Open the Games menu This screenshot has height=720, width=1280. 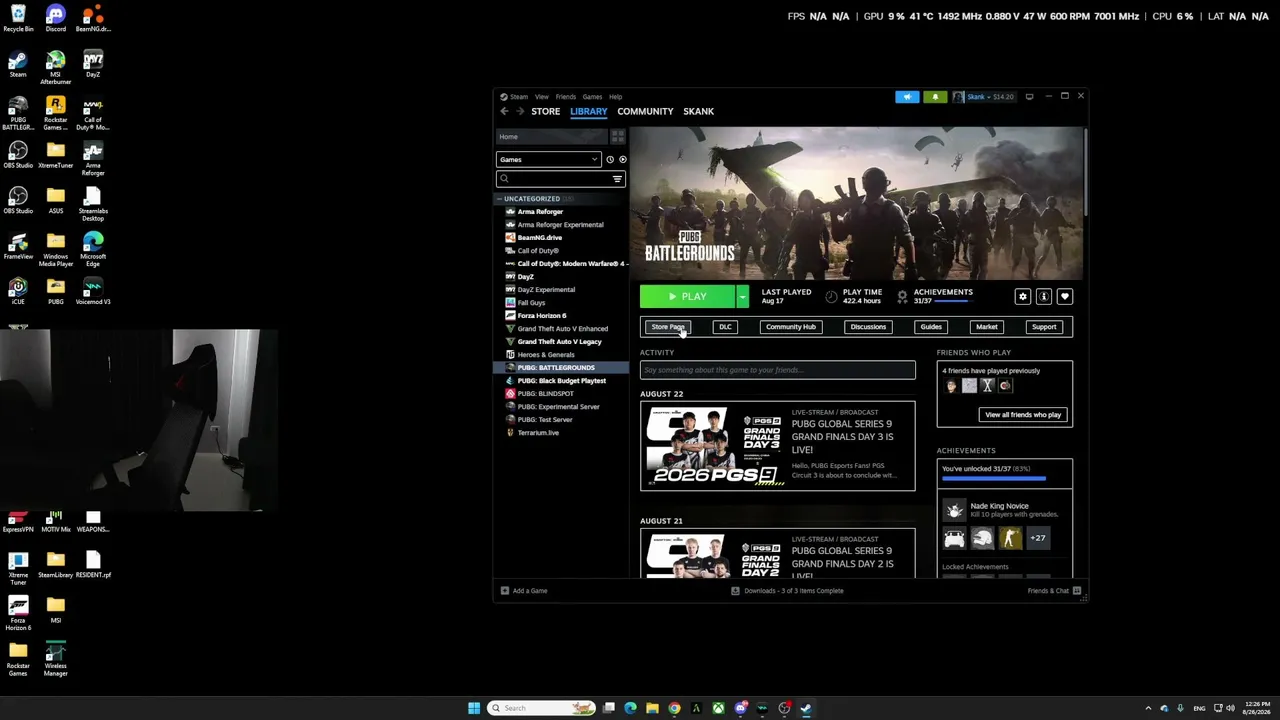tap(592, 97)
